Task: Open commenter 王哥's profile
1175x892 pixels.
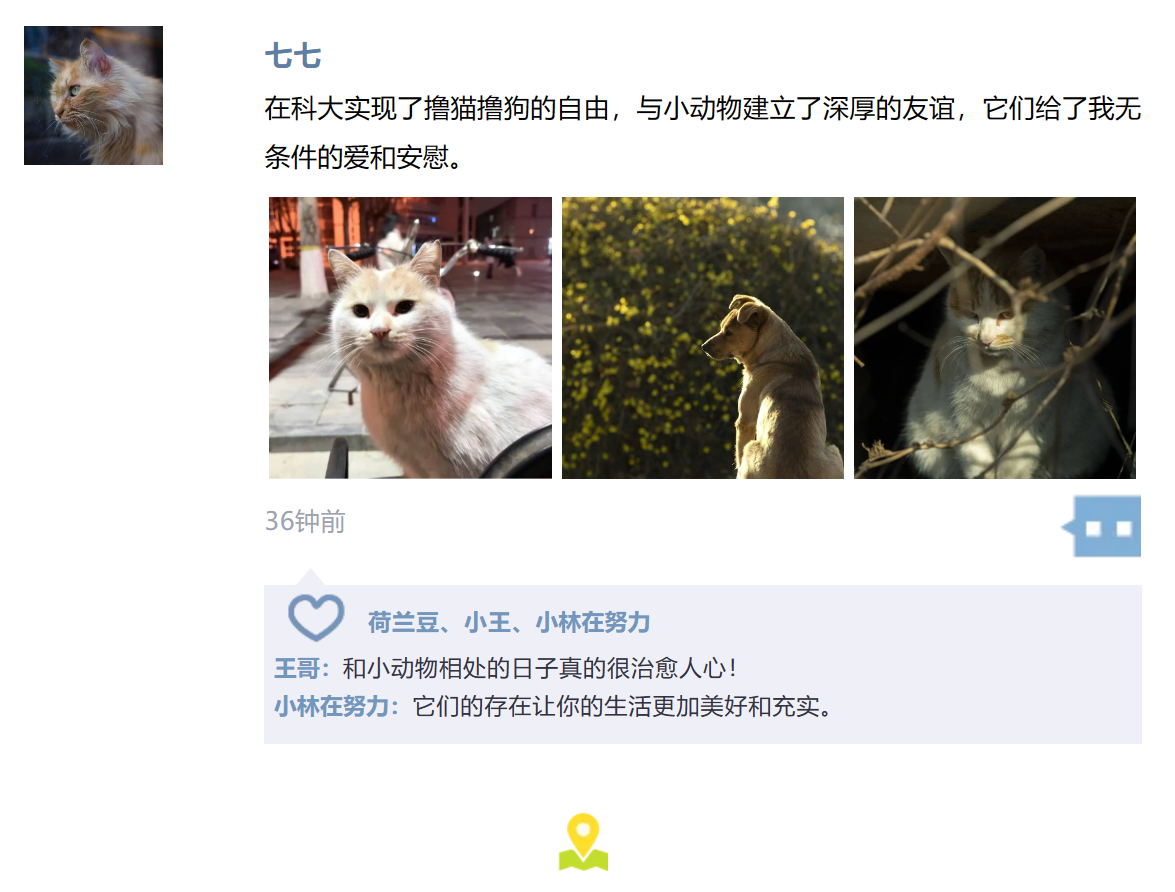Action: pyautogui.click(x=297, y=668)
